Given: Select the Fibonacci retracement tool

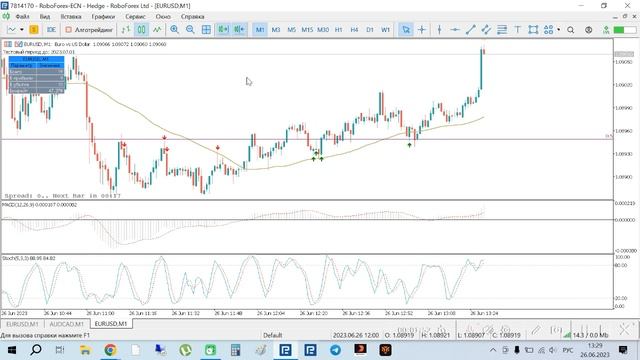Looking at the screenshot, I should (x=502, y=30).
